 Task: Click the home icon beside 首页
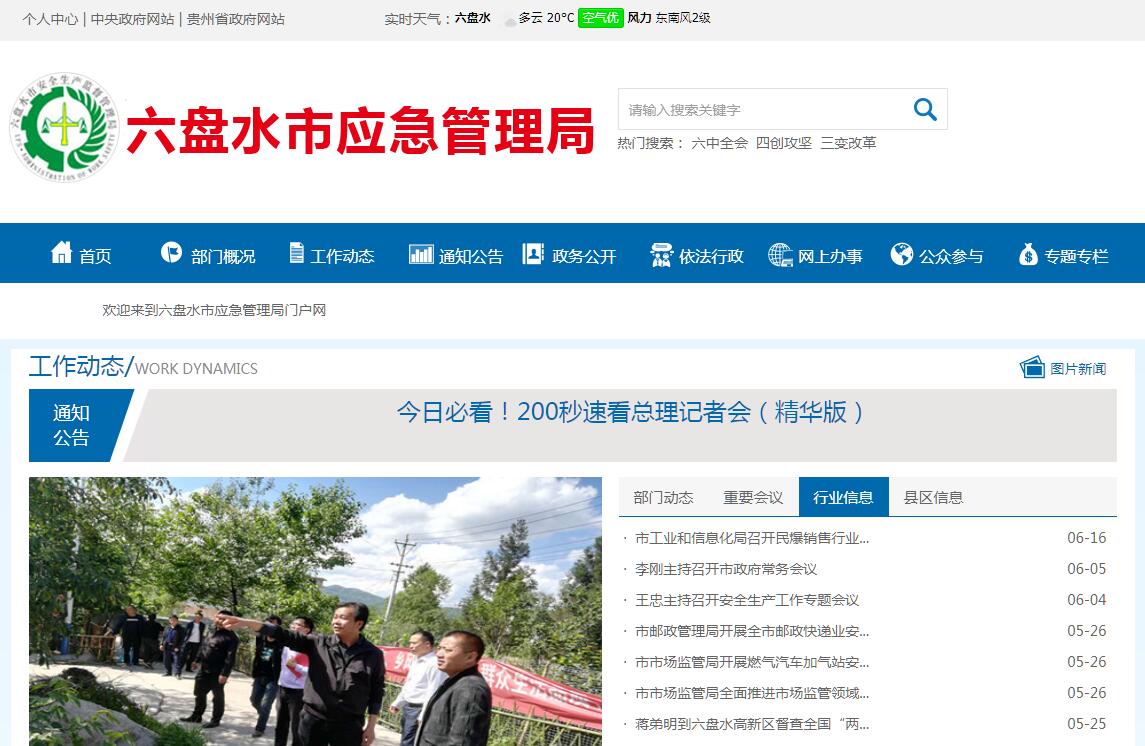61,253
